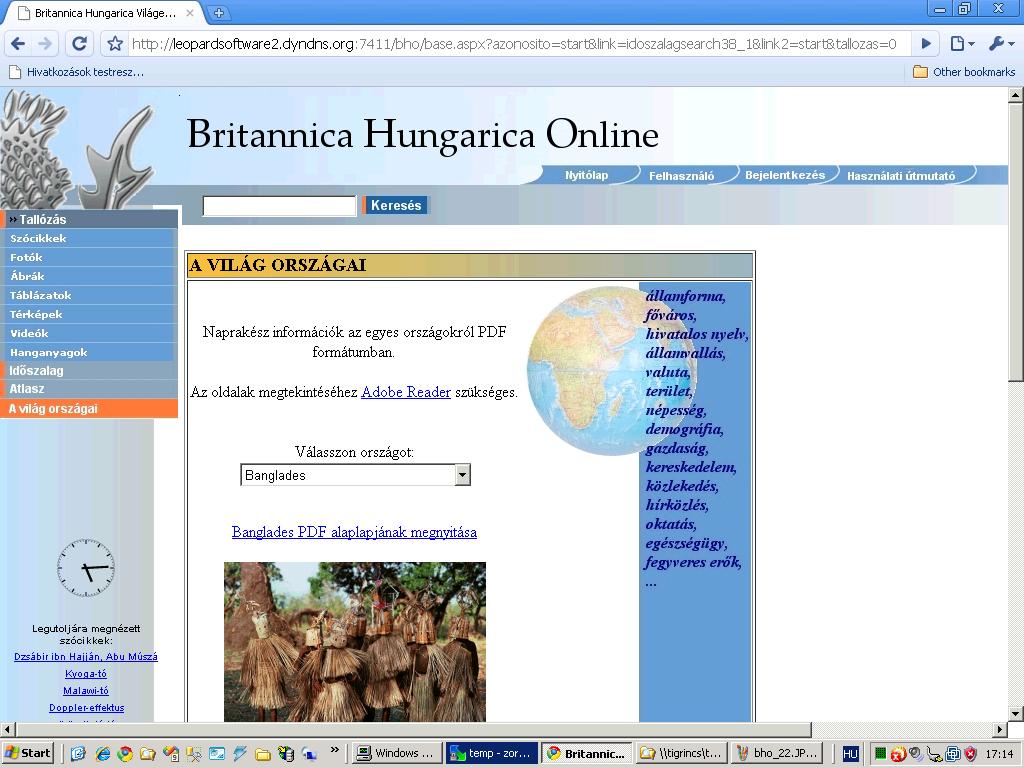This screenshot has height=768, width=1024.
Task: Open the Bejelentkezés tab
Action: [x=785, y=175]
